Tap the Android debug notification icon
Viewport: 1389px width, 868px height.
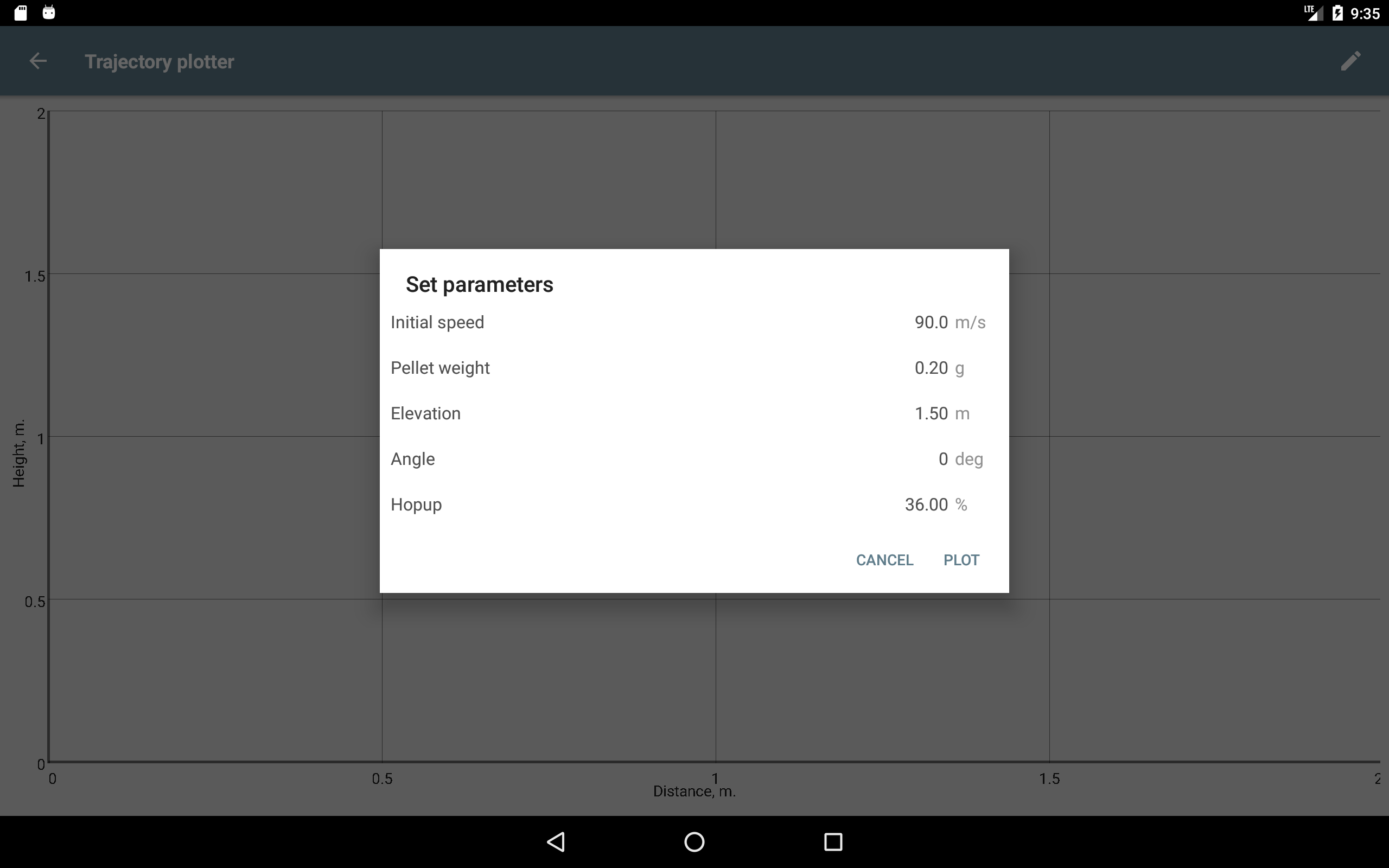(x=49, y=12)
